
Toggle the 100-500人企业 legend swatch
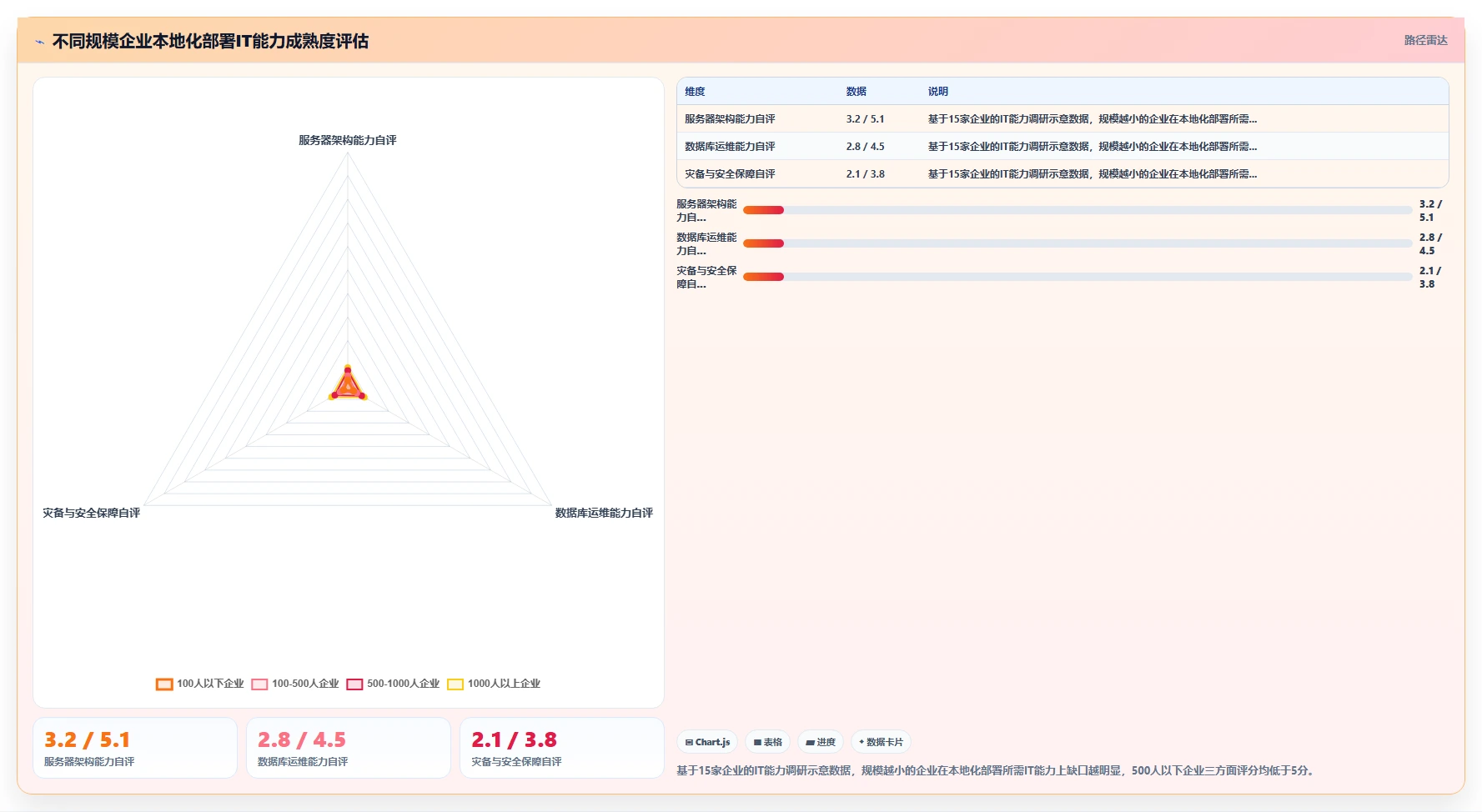coord(259,684)
